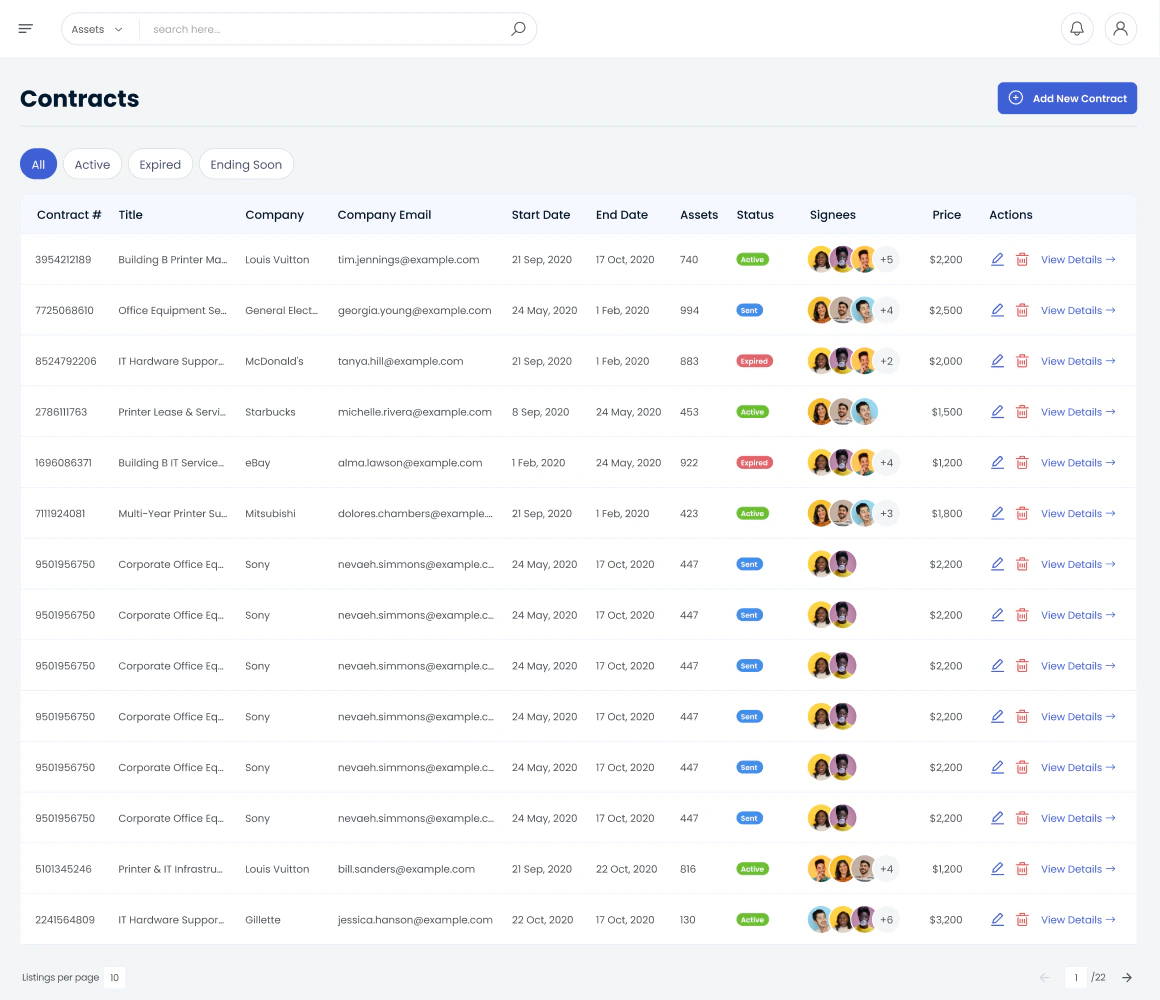Click Active status badge for Starbucks
Screen dimensions: 1160x1000
pos(752,412)
